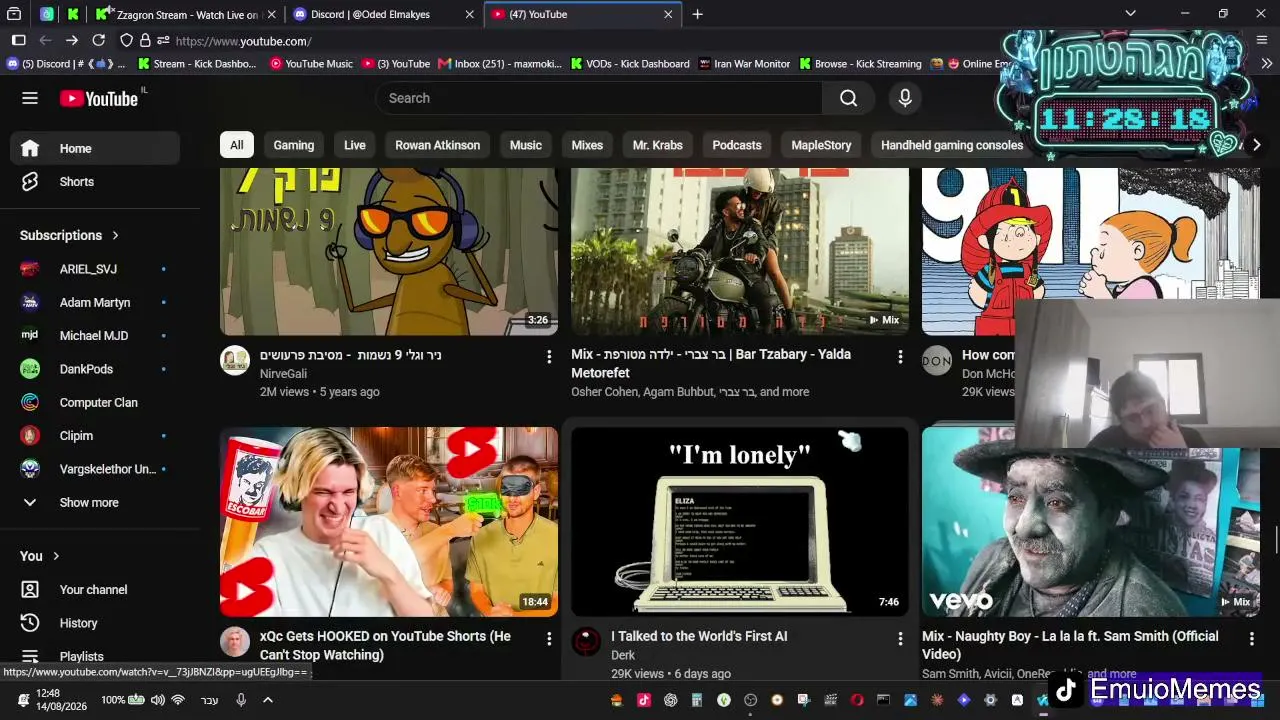Click the YouTube logo

tap(98, 98)
